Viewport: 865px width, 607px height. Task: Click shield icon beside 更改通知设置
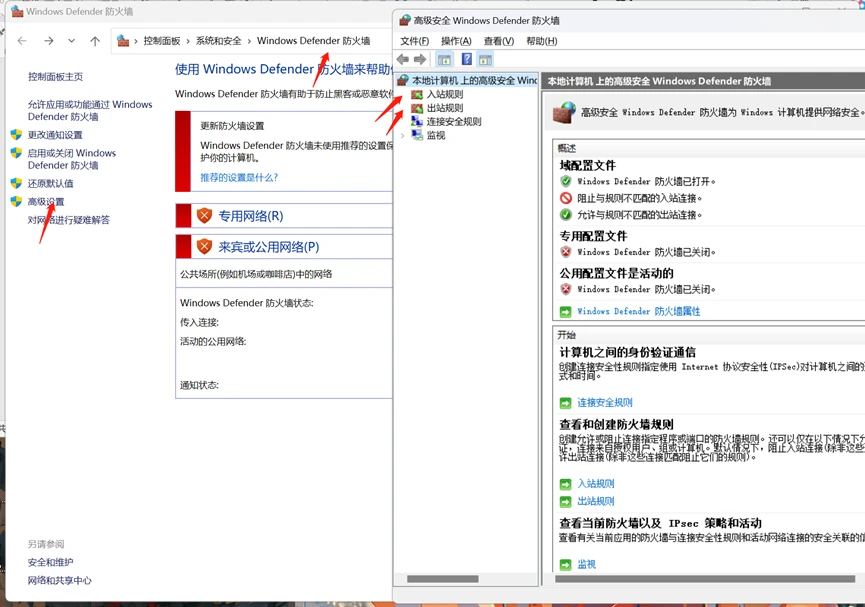tap(16, 135)
